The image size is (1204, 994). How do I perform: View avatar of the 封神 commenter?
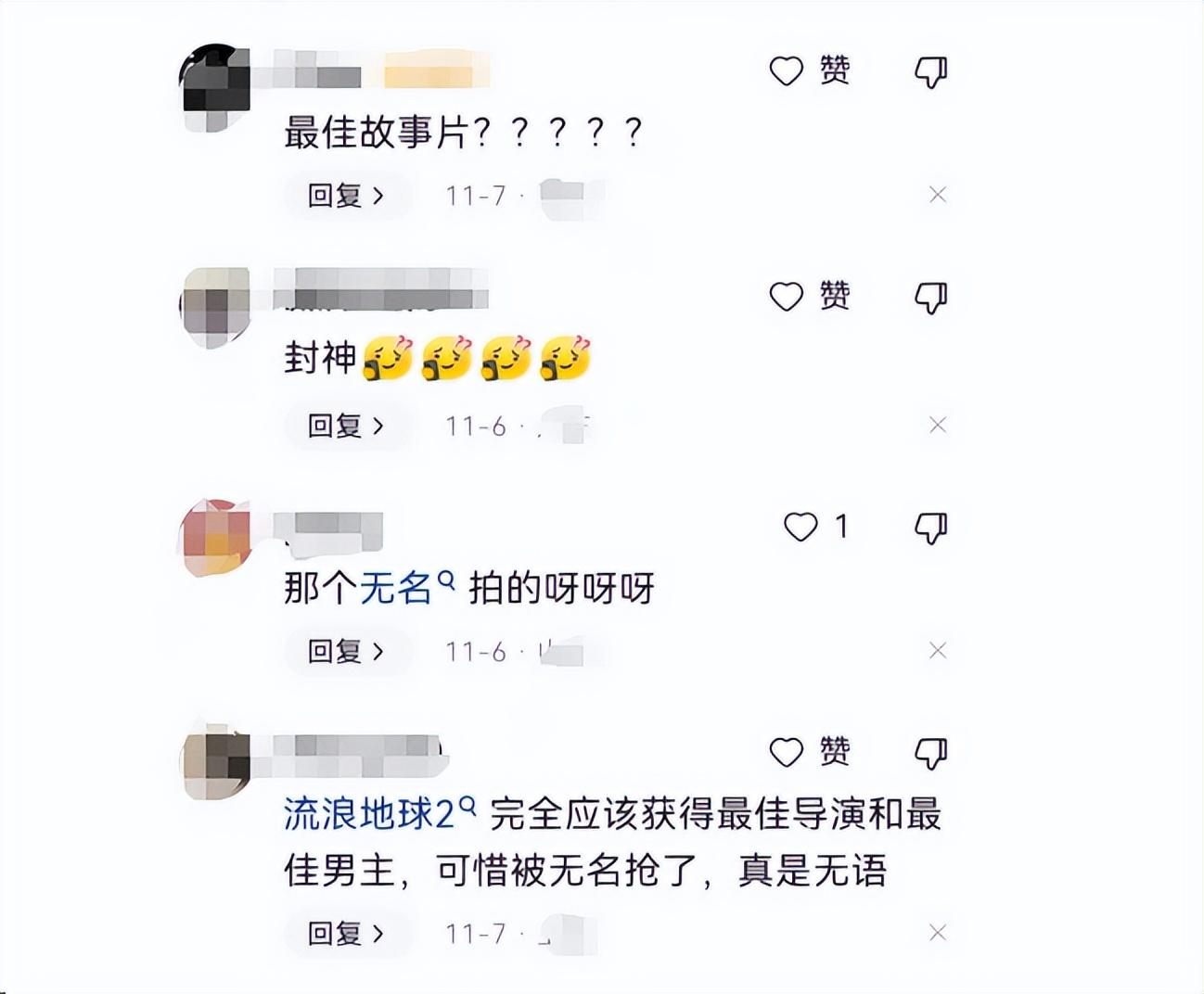(215, 307)
